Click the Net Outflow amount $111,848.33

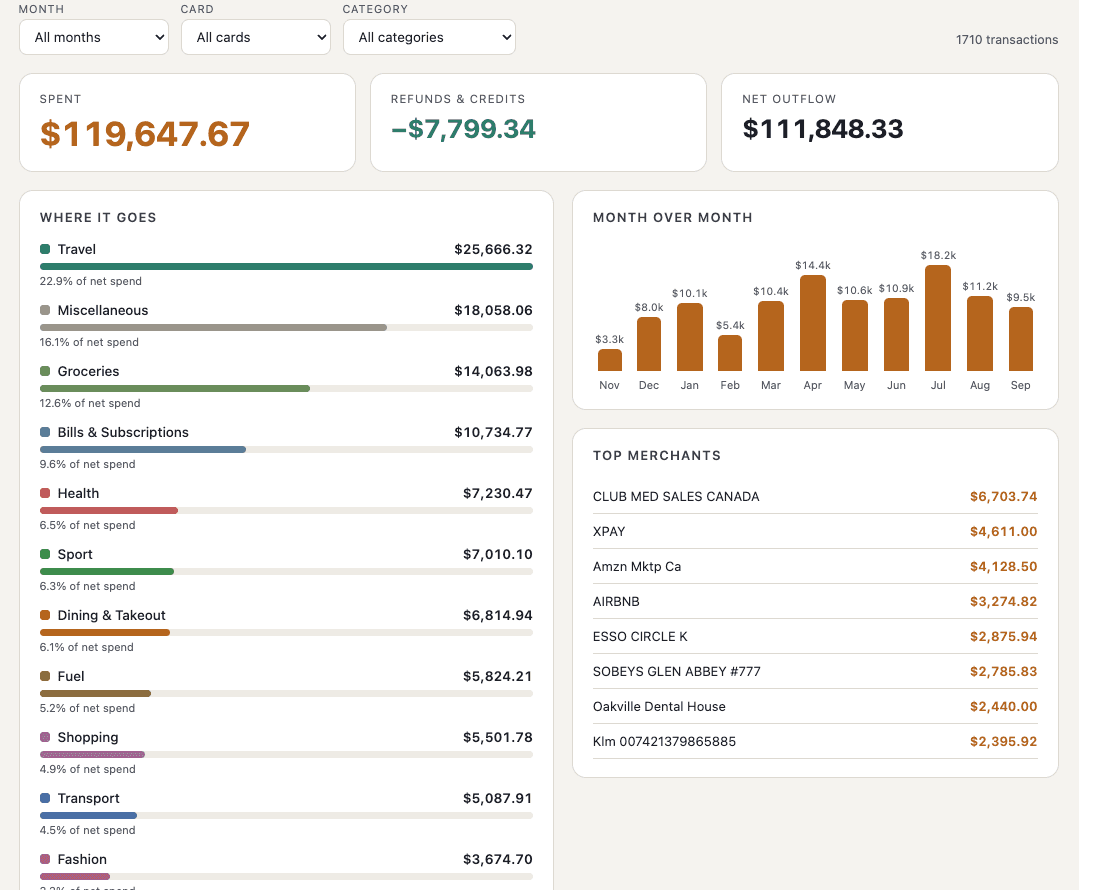coord(823,129)
